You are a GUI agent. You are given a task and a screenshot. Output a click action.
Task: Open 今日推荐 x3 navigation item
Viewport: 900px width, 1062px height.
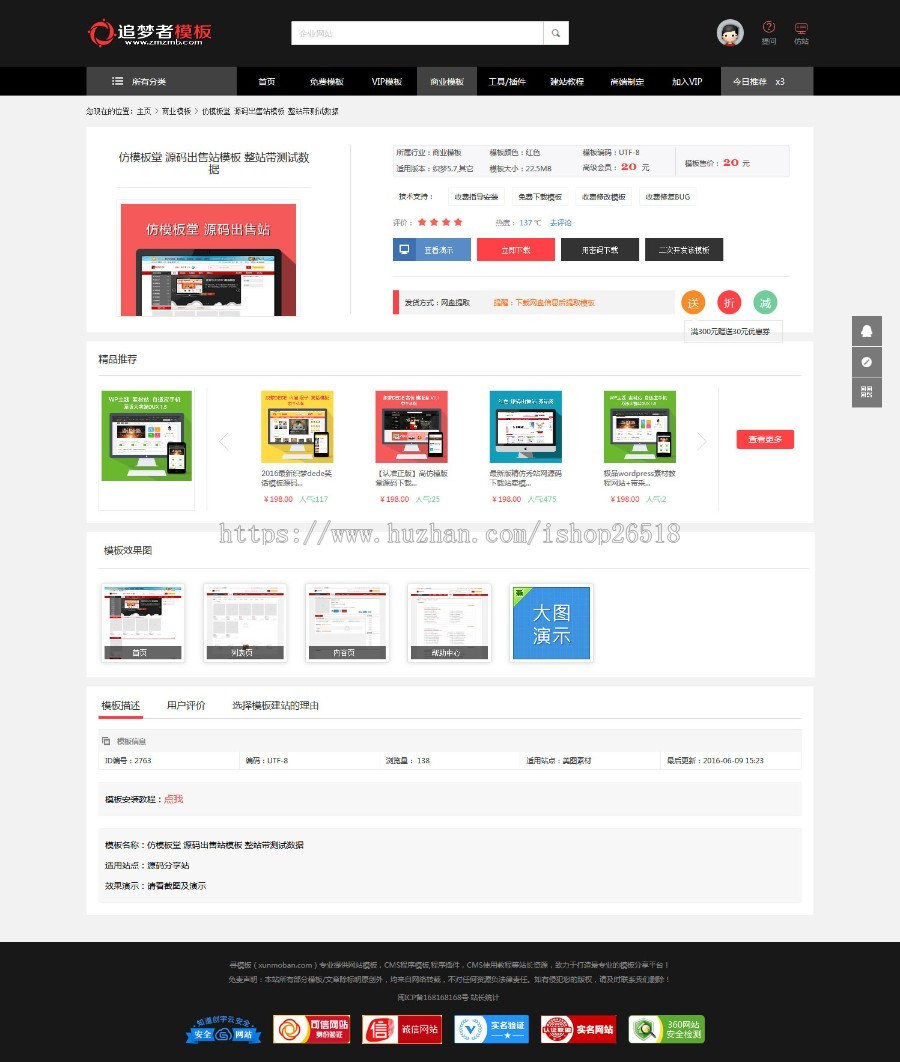[767, 81]
